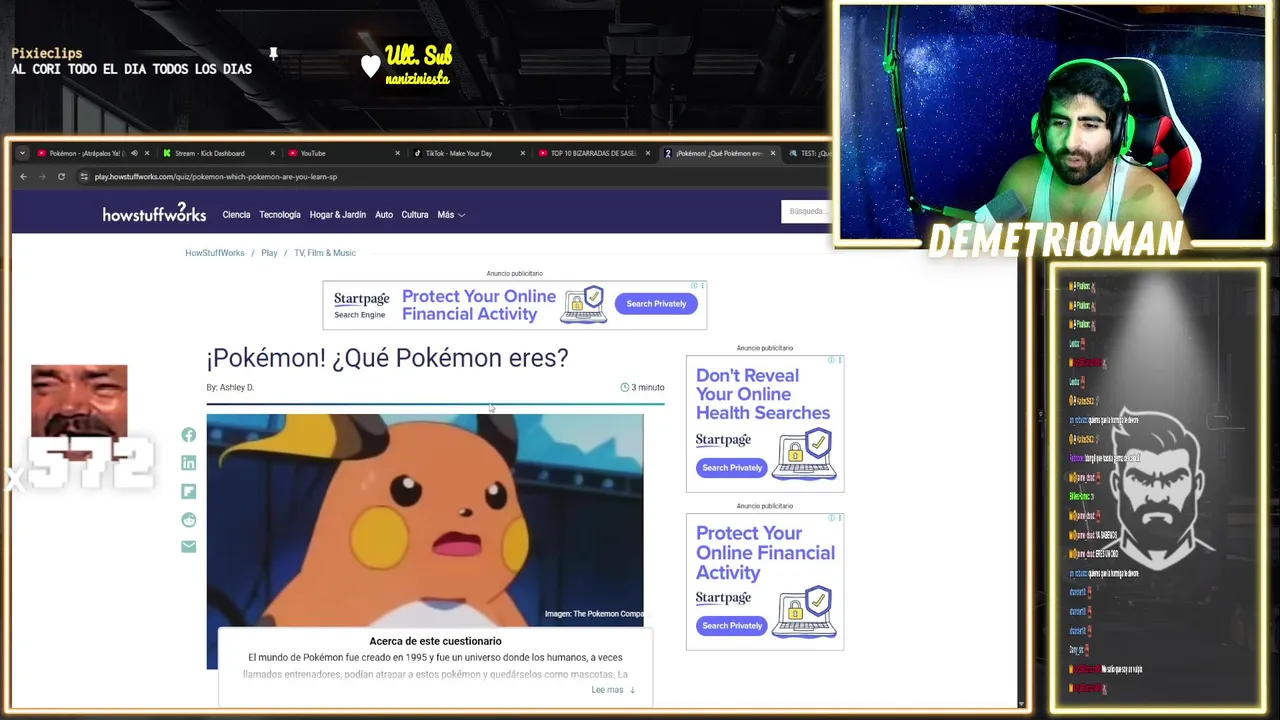Click the quiz title ¡Pokémon! ¿Qué Pokémon eres?
Screen dimensions: 1280x720
(x=387, y=358)
